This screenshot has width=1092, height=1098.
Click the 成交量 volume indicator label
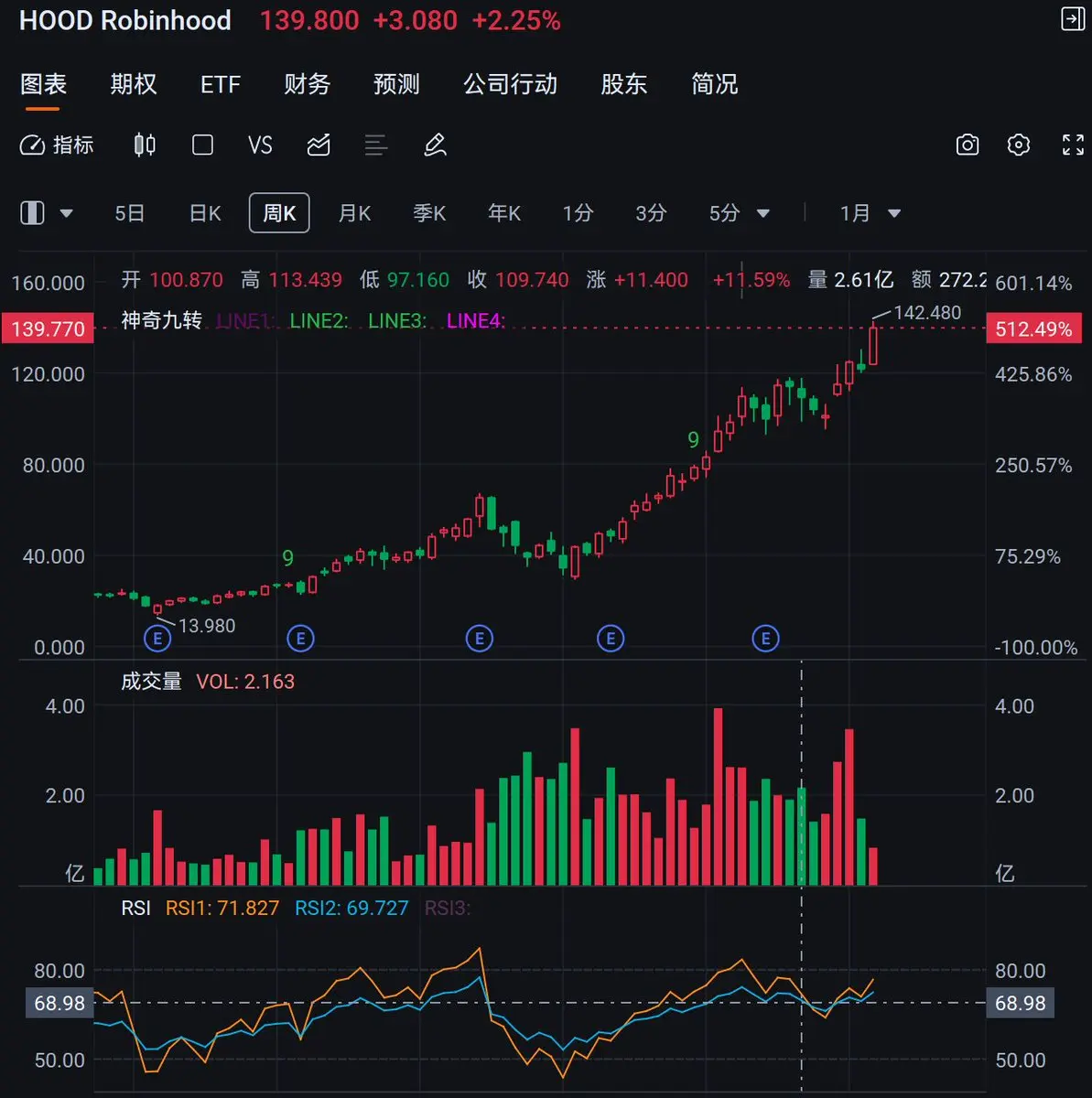[x=151, y=682]
